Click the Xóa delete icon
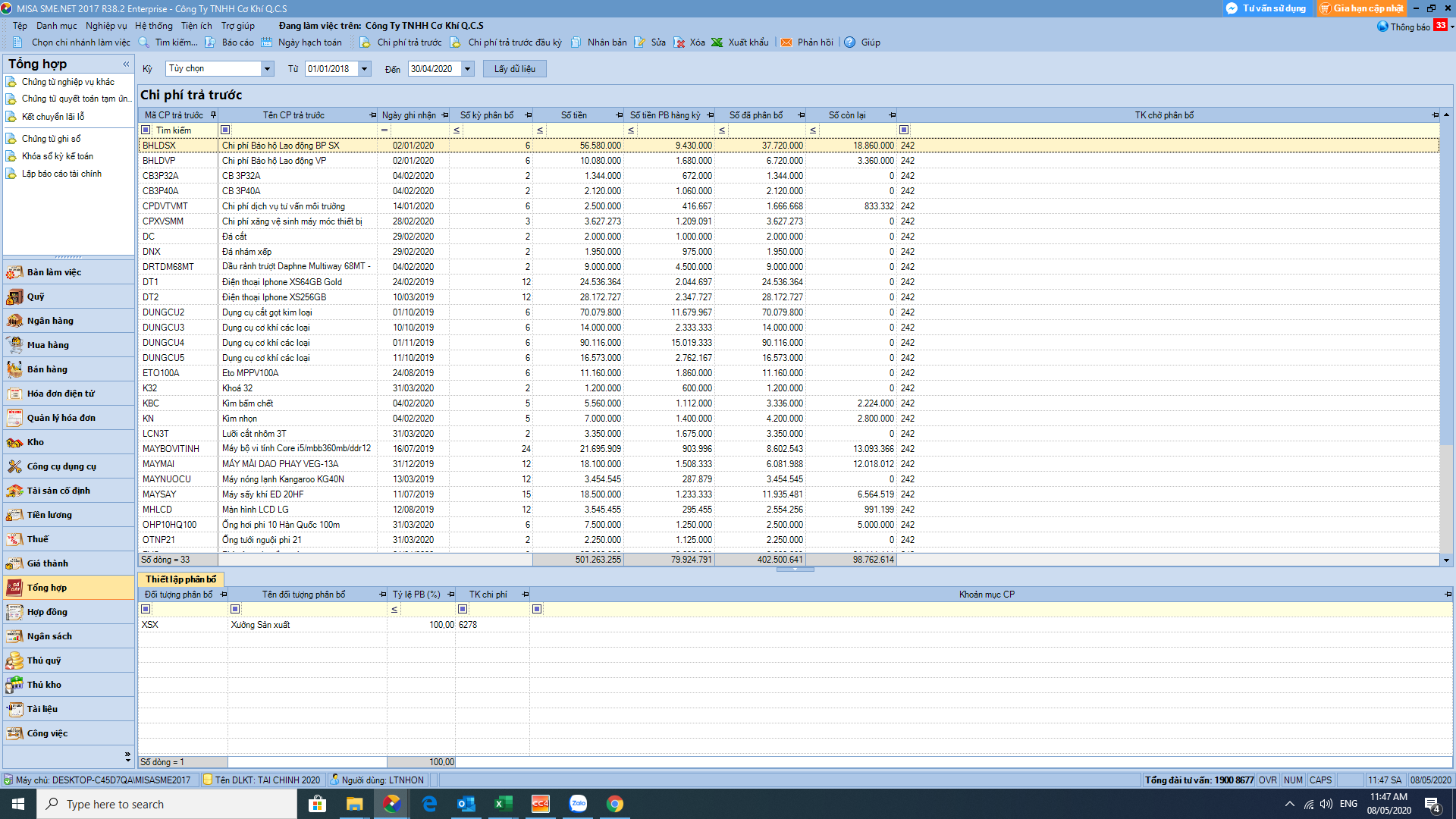Viewport: 1456px width, 819px height. [x=679, y=42]
